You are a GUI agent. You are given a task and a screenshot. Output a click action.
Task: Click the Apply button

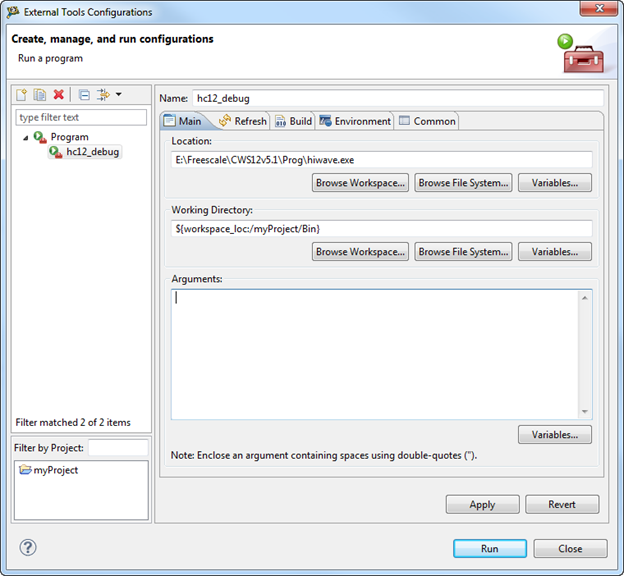pyautogui.click(x=482, y=504)
